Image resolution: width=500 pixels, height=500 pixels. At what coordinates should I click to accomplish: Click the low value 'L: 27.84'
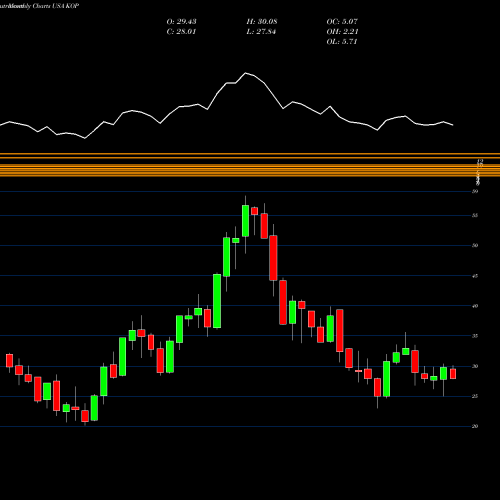point(261,32)
